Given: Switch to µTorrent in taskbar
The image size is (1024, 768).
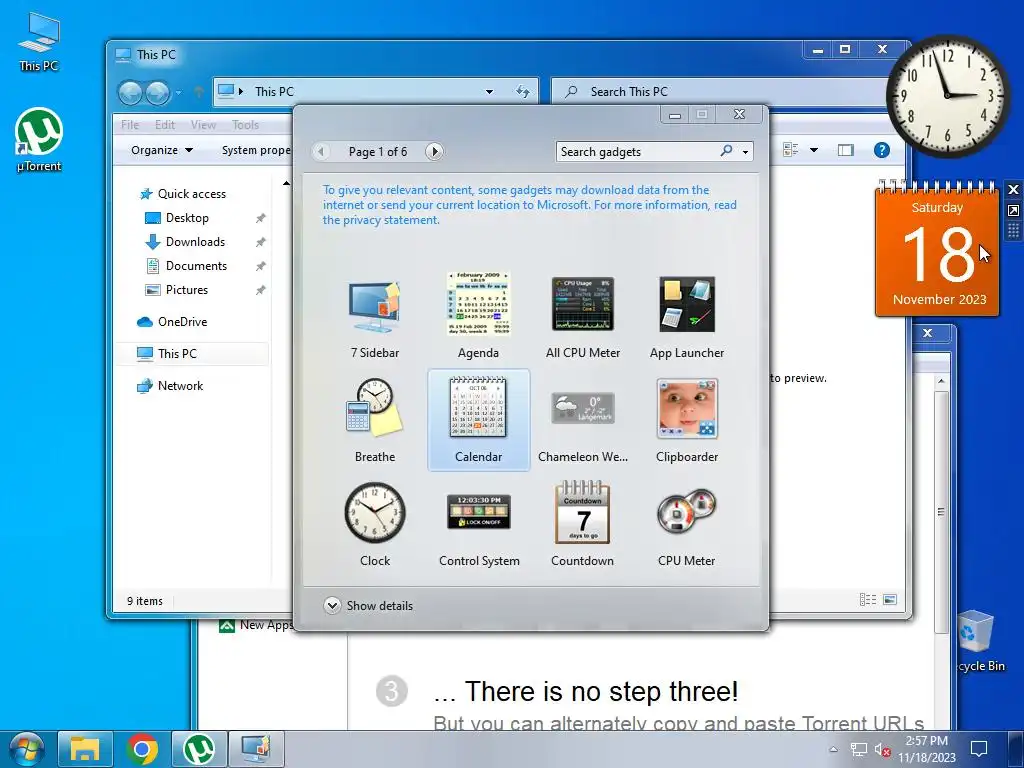Looking at the screenshot, I should tap(199, 749).
